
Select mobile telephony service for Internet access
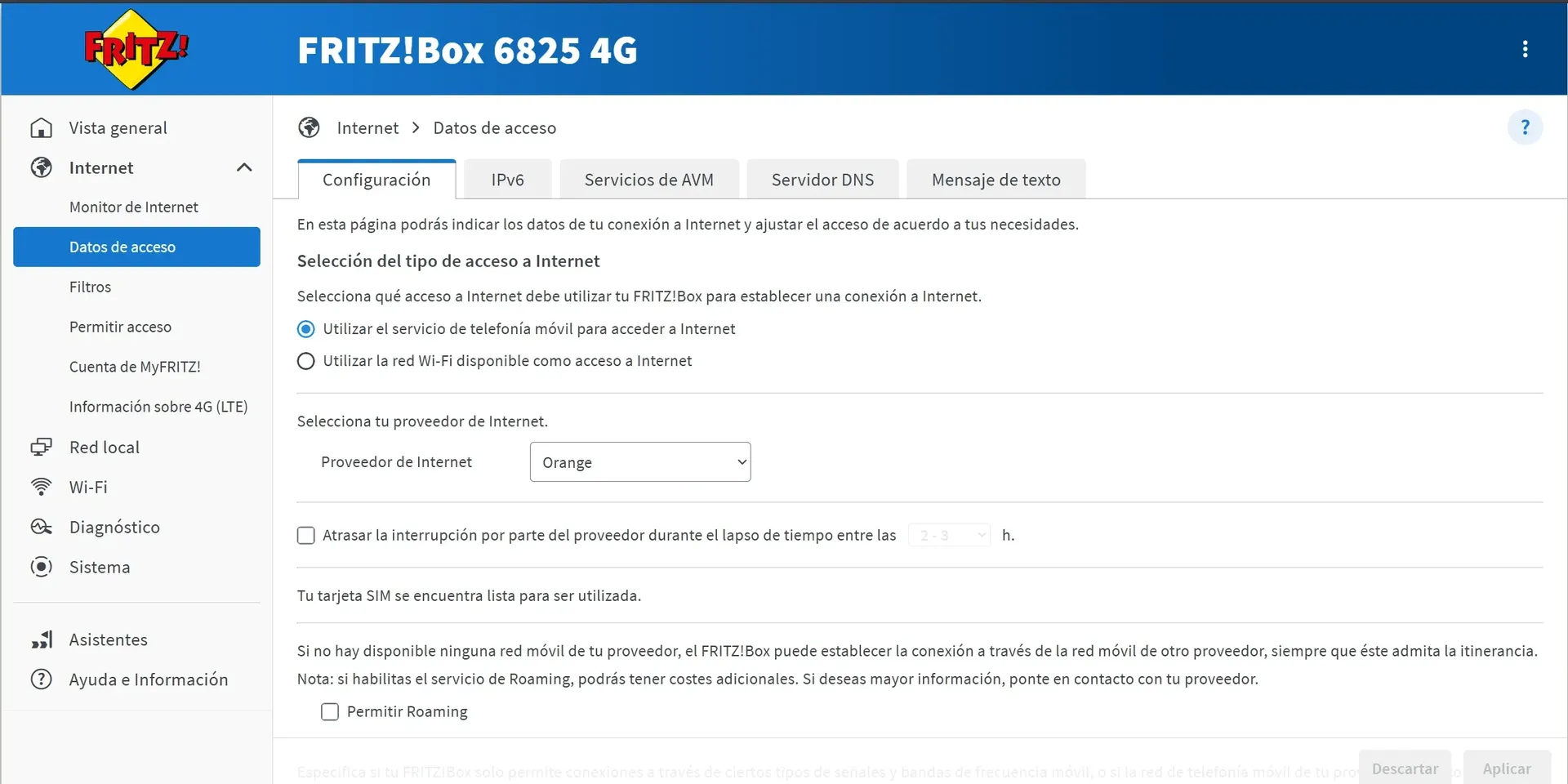click(305, 328)
